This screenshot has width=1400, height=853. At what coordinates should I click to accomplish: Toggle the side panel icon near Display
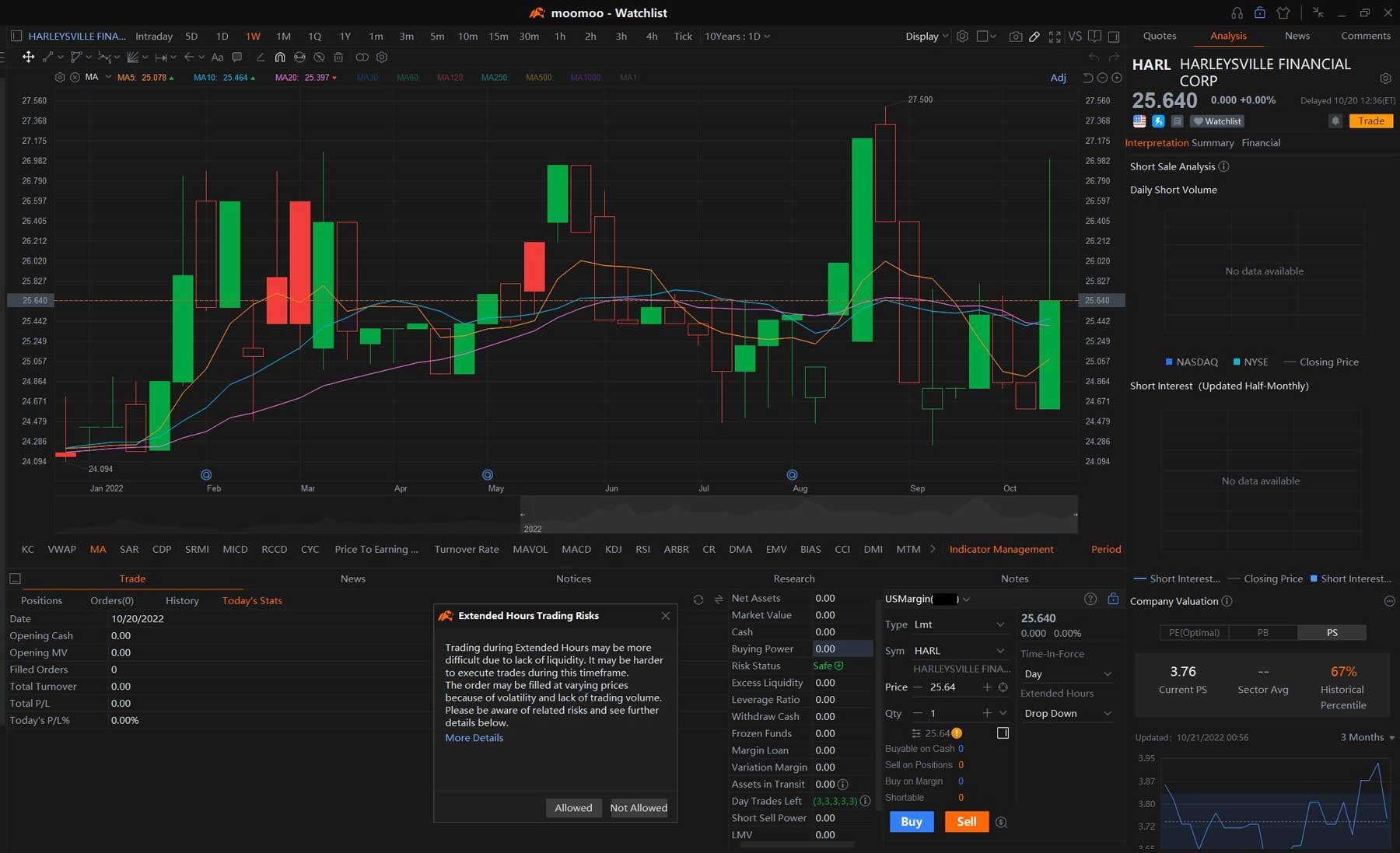click(1114, 37)
